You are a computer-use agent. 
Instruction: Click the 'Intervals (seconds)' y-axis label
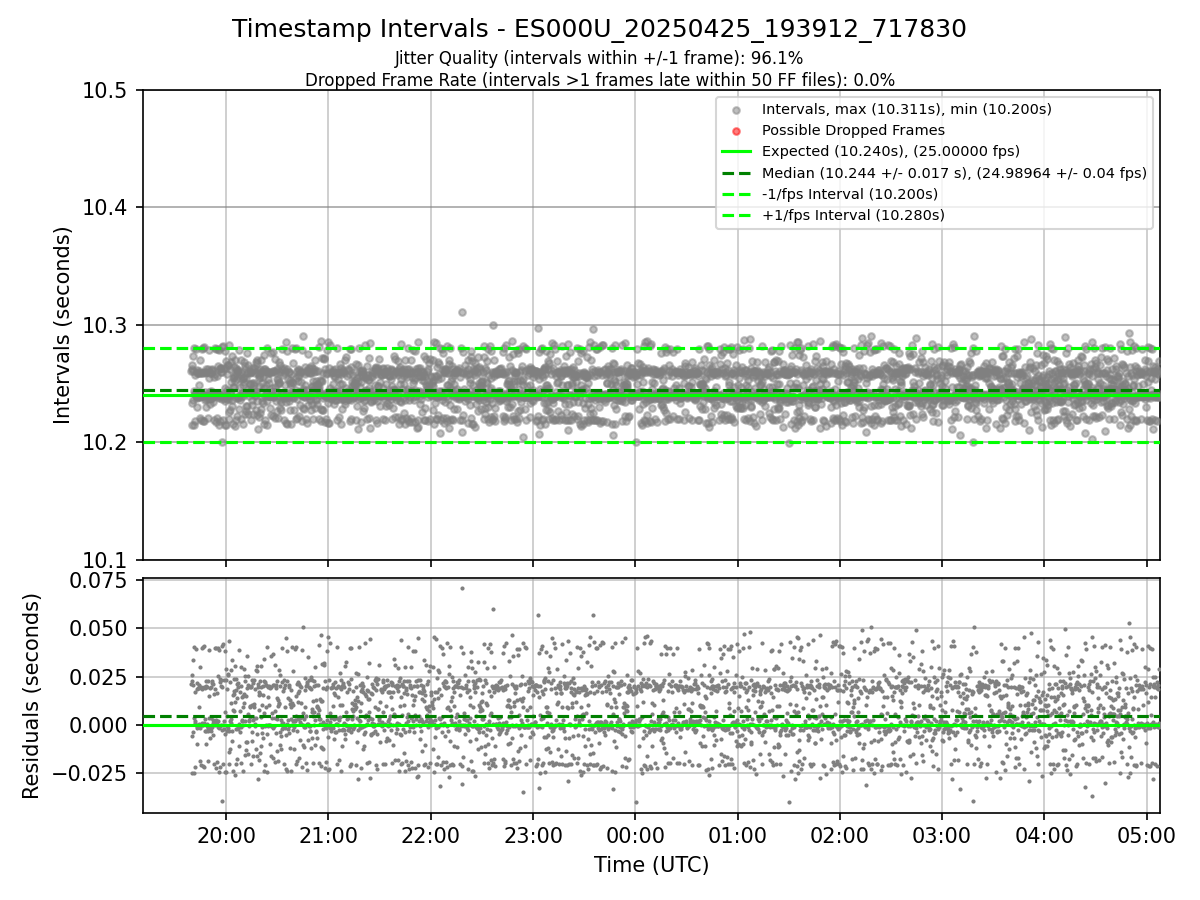(x=63, y=325)
